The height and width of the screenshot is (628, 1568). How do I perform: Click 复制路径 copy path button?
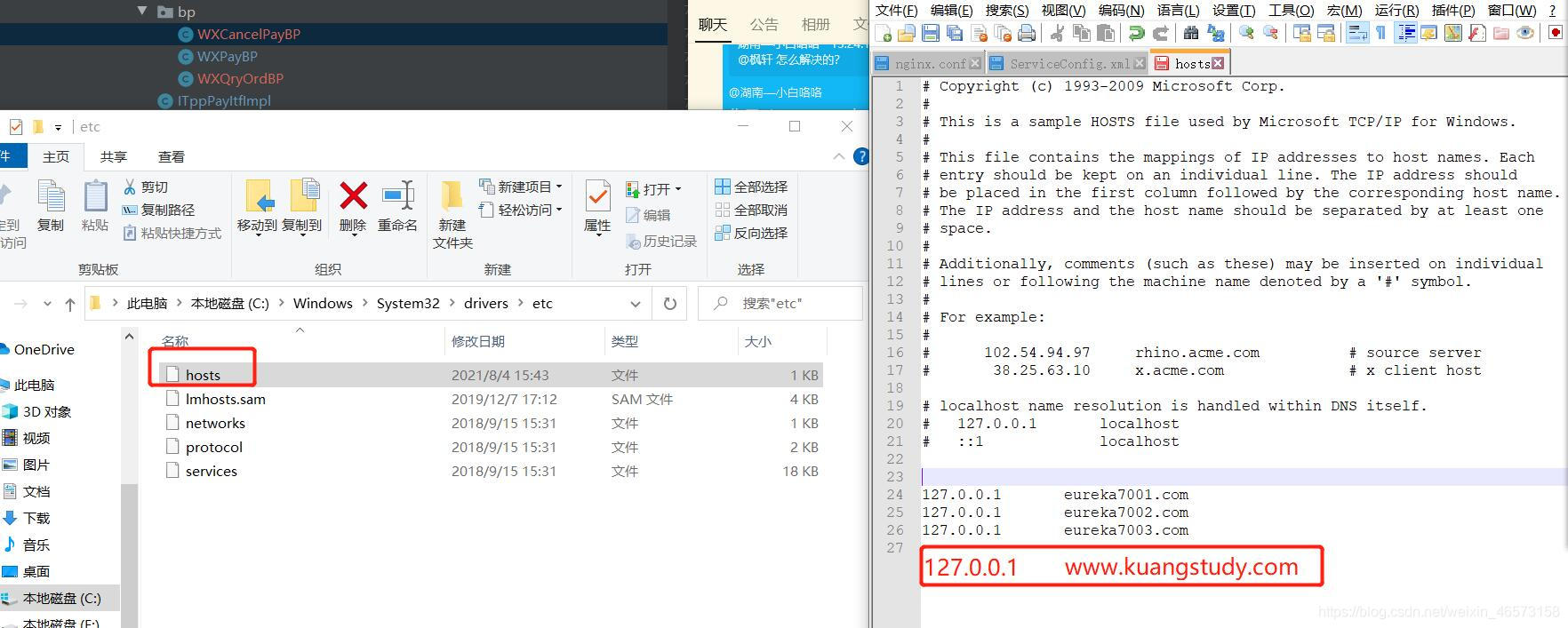tap(158, 210)
